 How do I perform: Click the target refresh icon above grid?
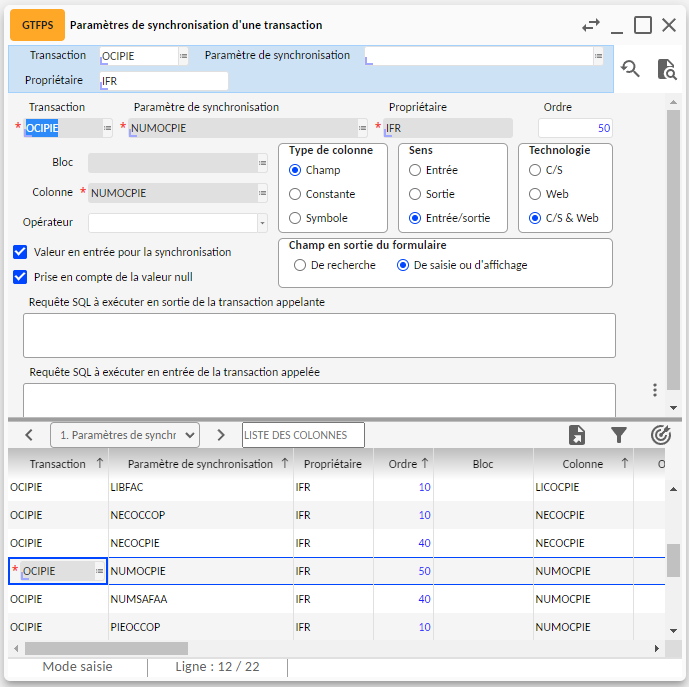tap(660, 435)
